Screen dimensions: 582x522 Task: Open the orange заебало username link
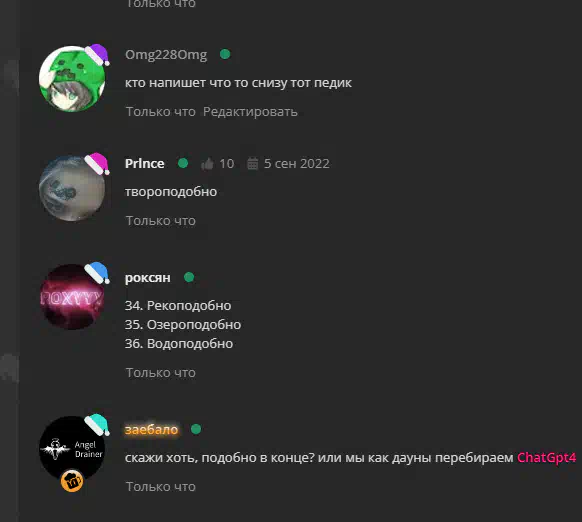151,430
